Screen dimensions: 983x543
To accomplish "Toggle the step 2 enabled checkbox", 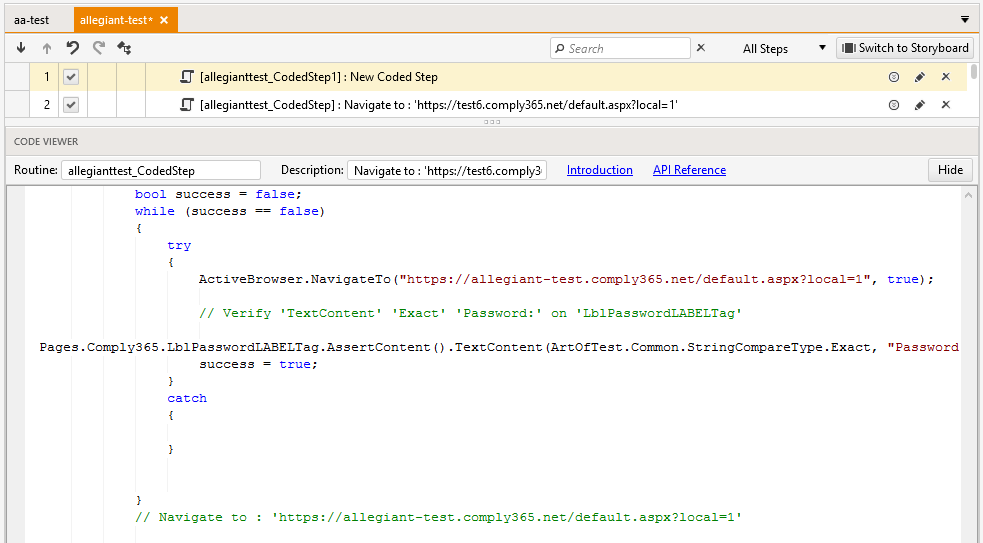I will point(71,105).
